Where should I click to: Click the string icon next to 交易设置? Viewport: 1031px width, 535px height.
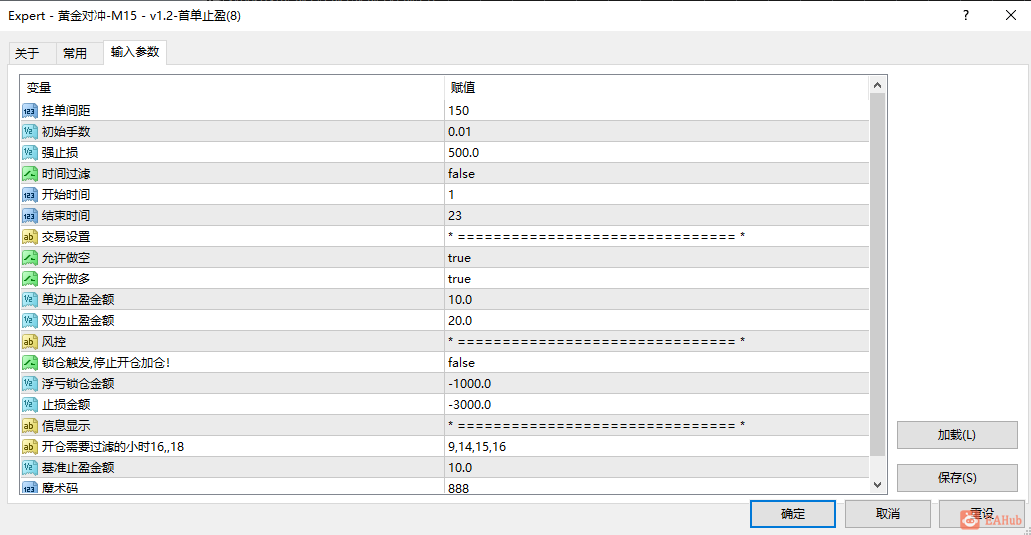30,237
